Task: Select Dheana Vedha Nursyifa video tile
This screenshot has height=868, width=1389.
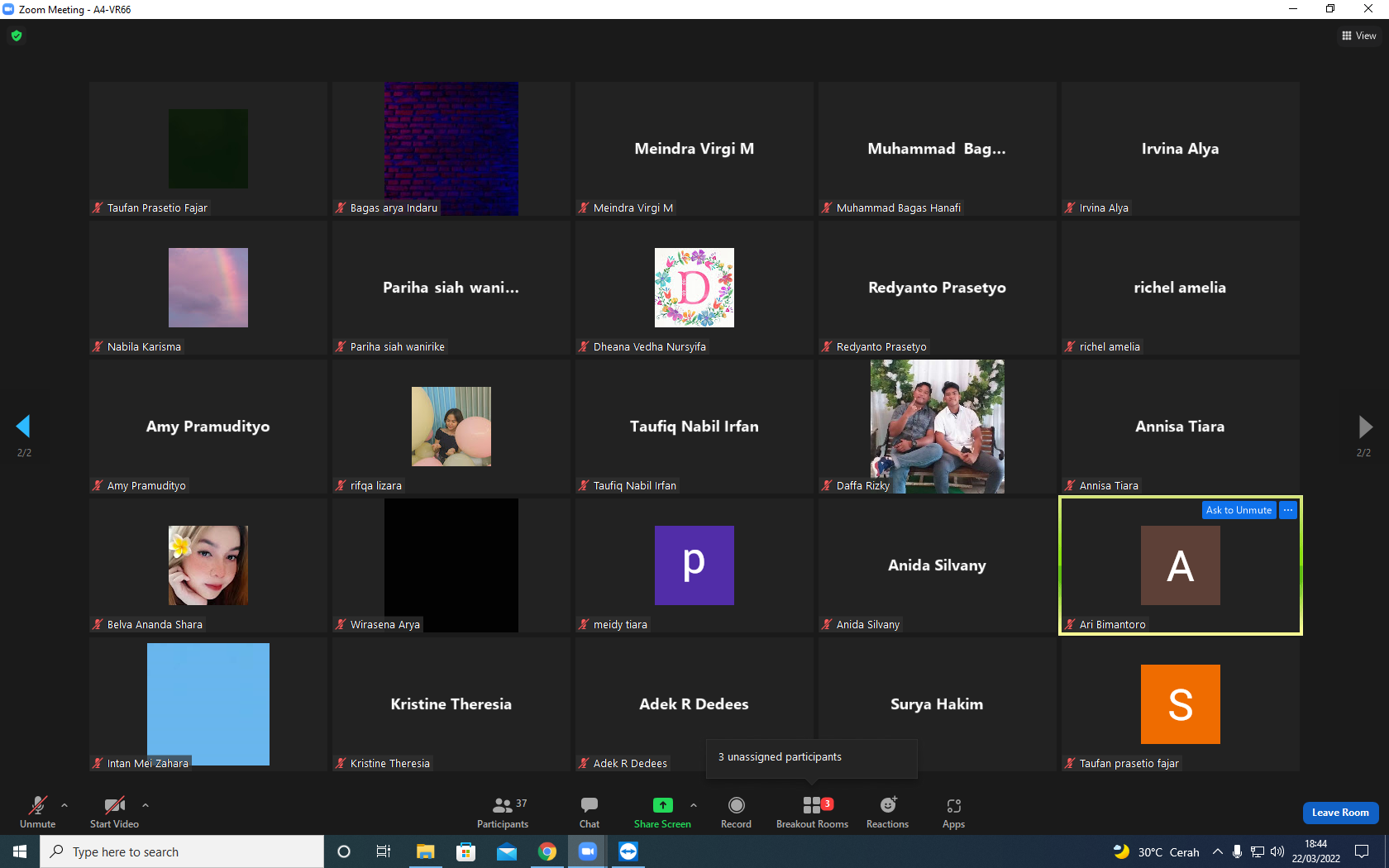Action: 694,288
